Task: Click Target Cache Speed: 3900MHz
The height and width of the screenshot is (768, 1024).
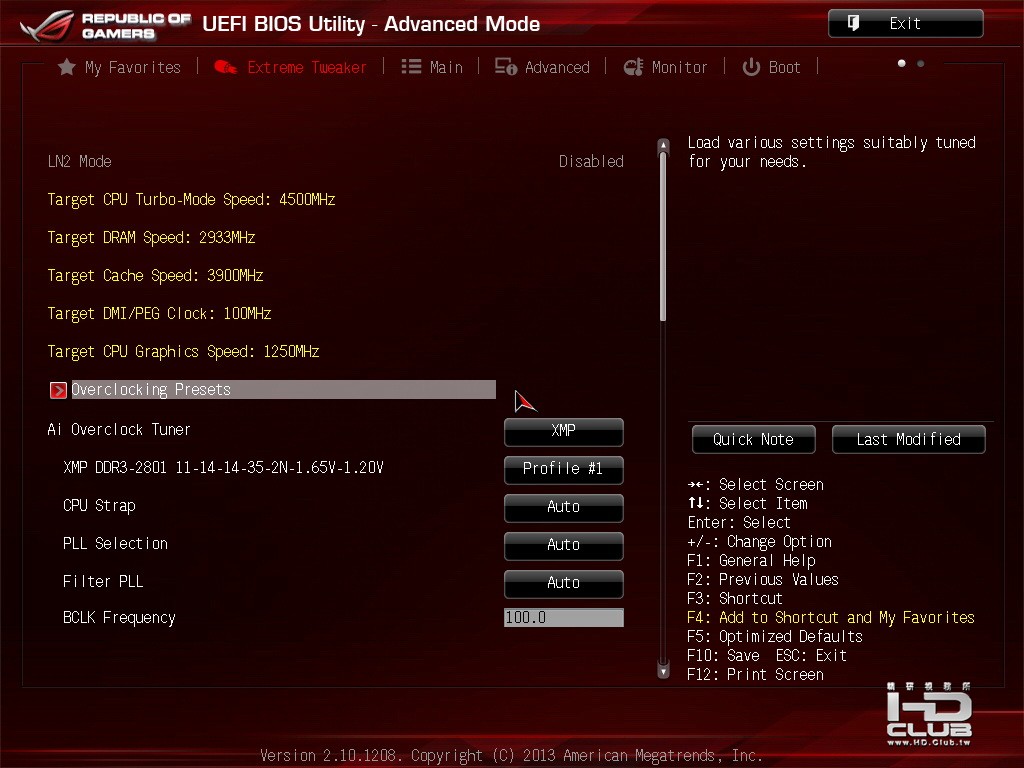Action: 155,276
